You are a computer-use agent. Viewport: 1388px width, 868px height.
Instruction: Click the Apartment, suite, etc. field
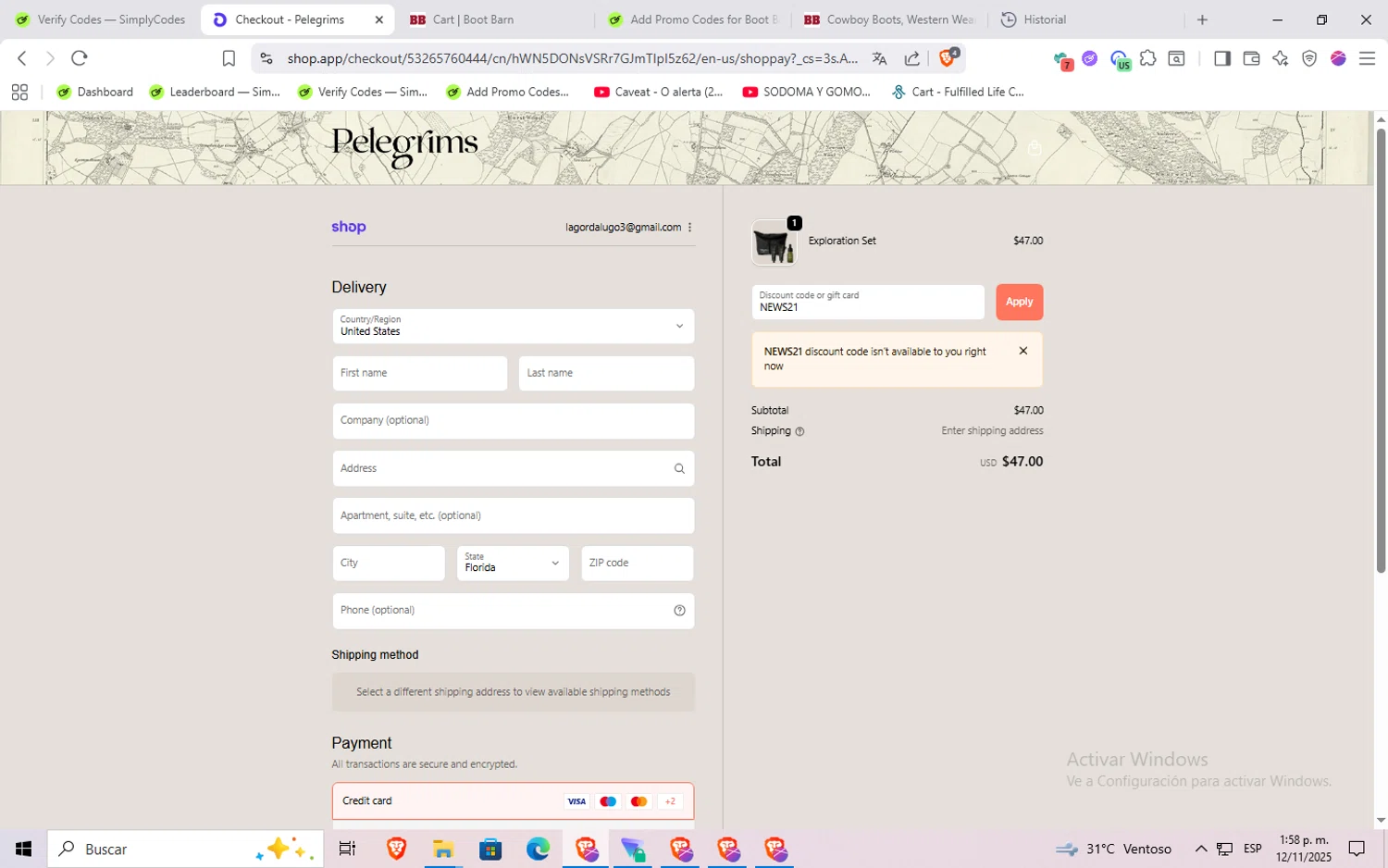[514, 515]
